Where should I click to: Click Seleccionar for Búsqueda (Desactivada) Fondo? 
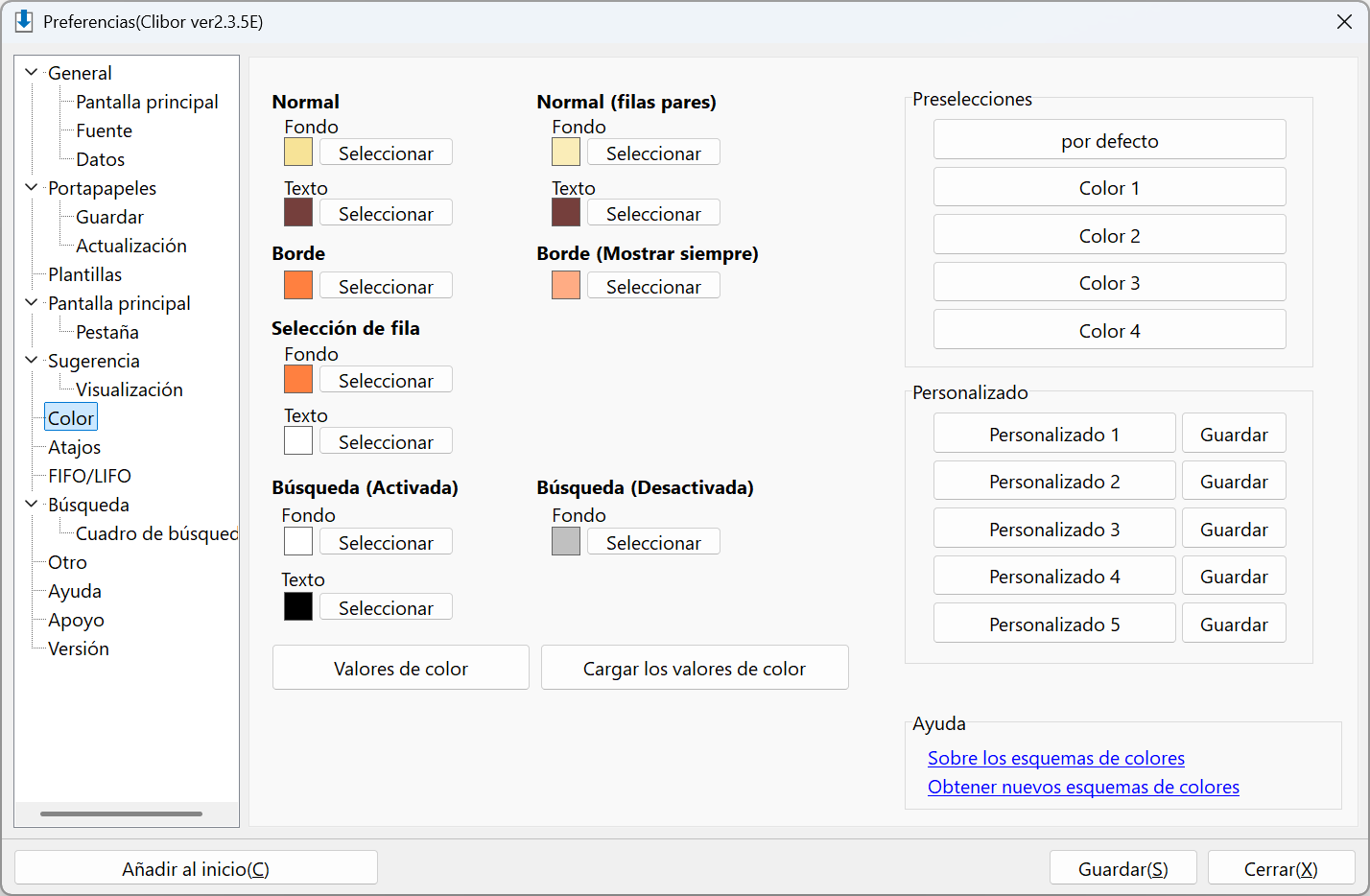653,542
